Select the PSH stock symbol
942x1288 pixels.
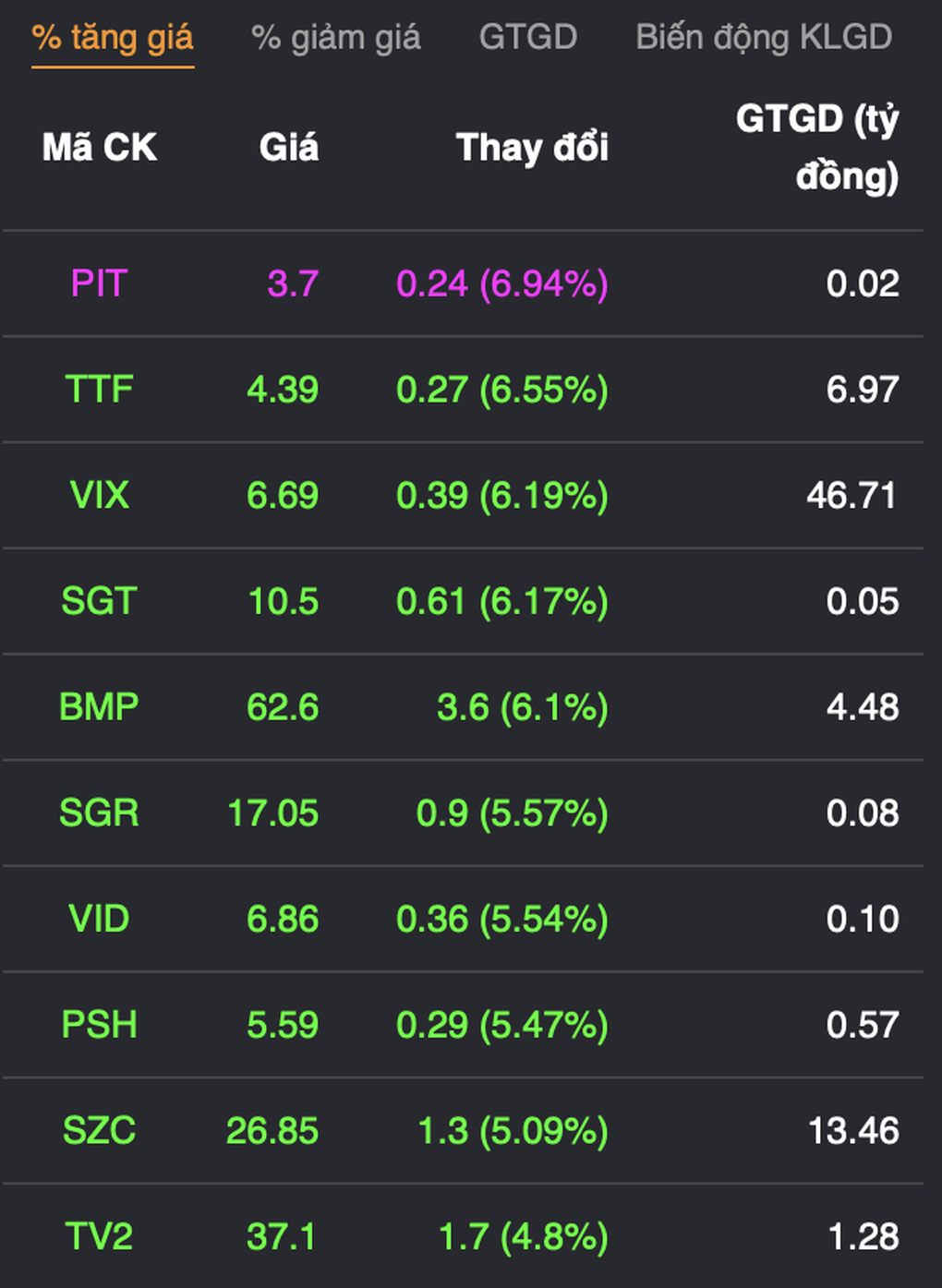(x=99, y=1026)
